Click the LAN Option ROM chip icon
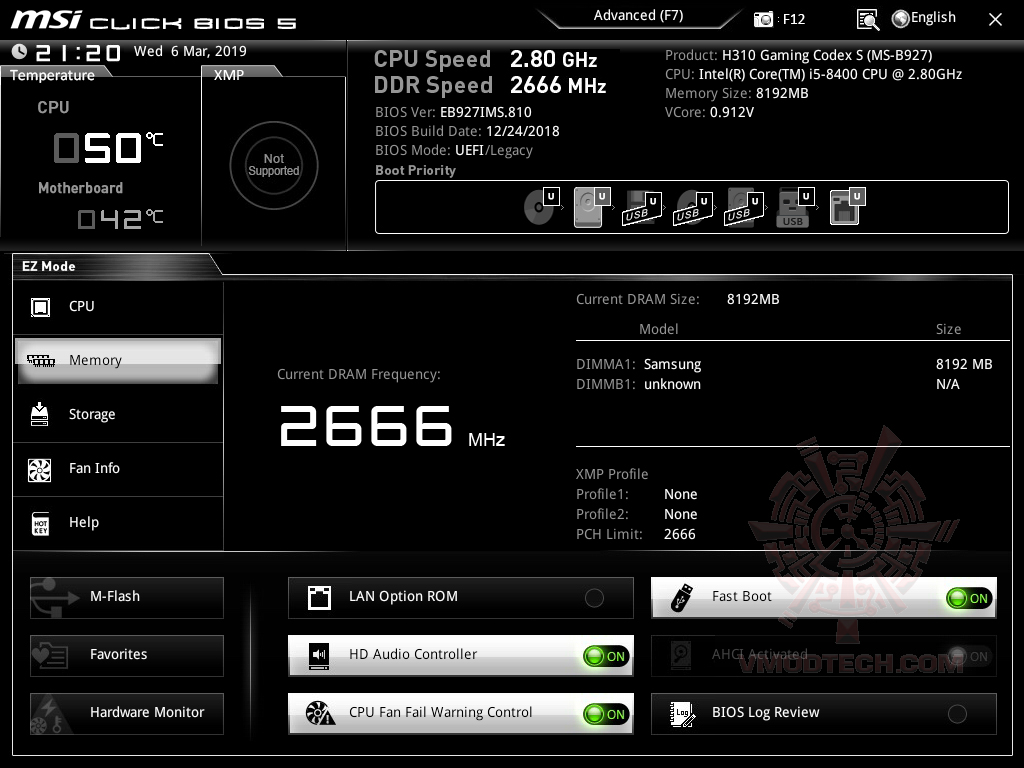 pos(319,598)
